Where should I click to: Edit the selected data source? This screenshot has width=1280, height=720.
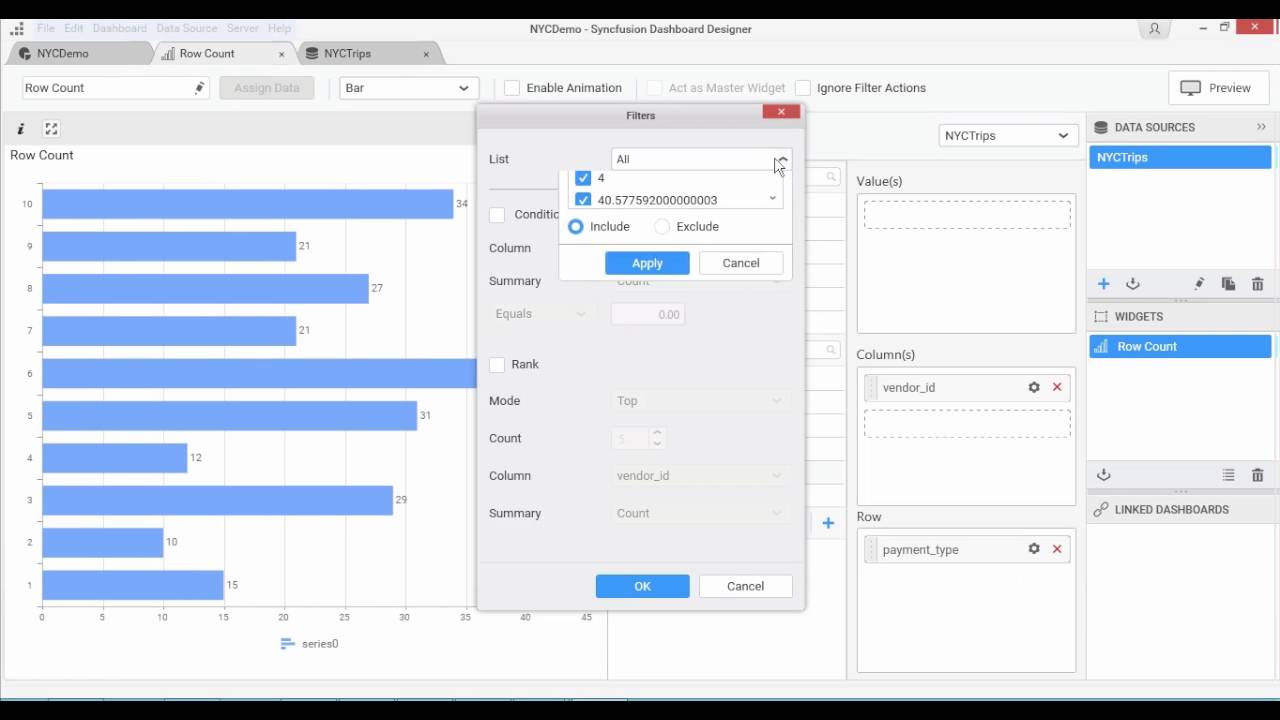point(1199,284)
